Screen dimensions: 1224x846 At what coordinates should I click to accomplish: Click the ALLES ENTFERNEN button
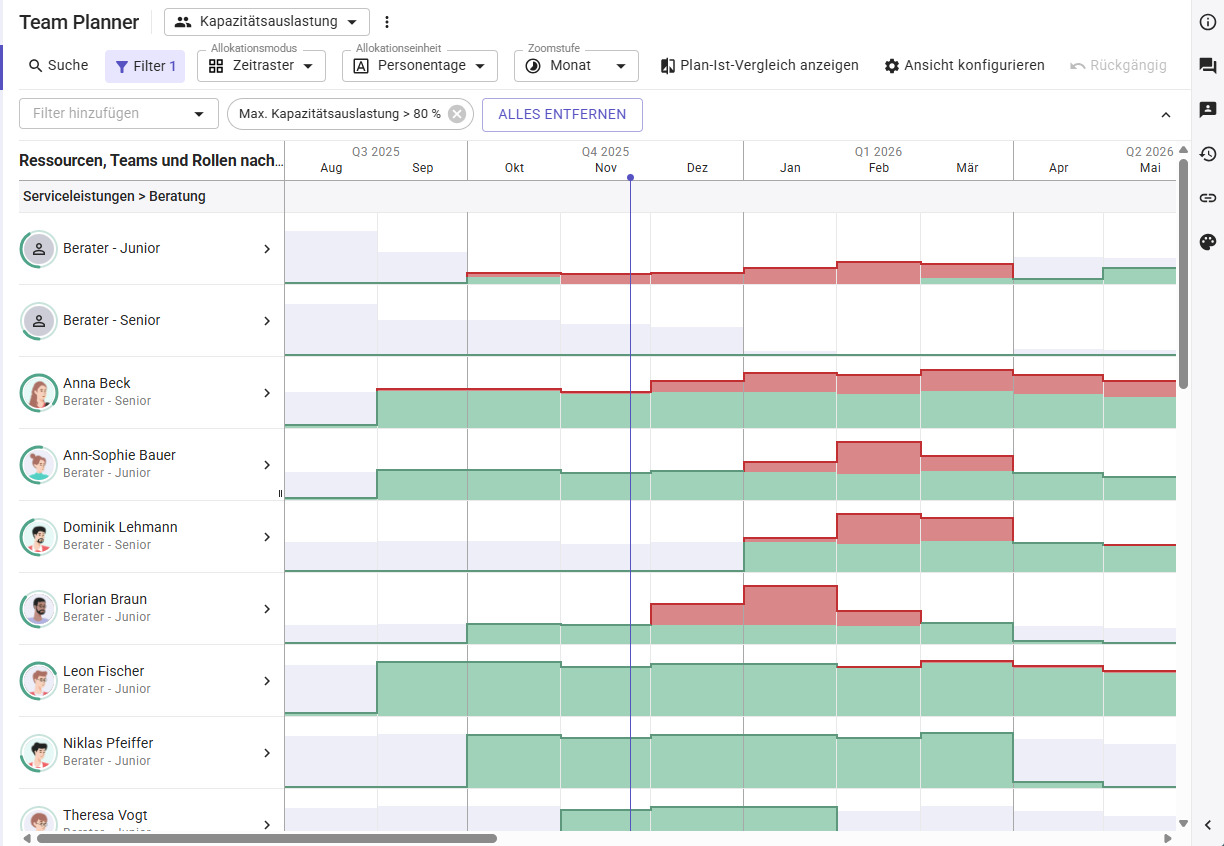[x=562, y=114]
